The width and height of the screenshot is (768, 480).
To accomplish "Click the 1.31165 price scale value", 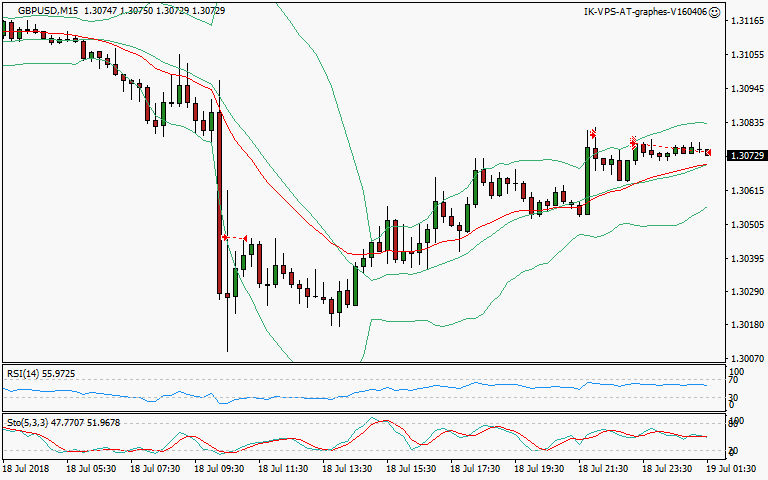I will pos(747,21).
